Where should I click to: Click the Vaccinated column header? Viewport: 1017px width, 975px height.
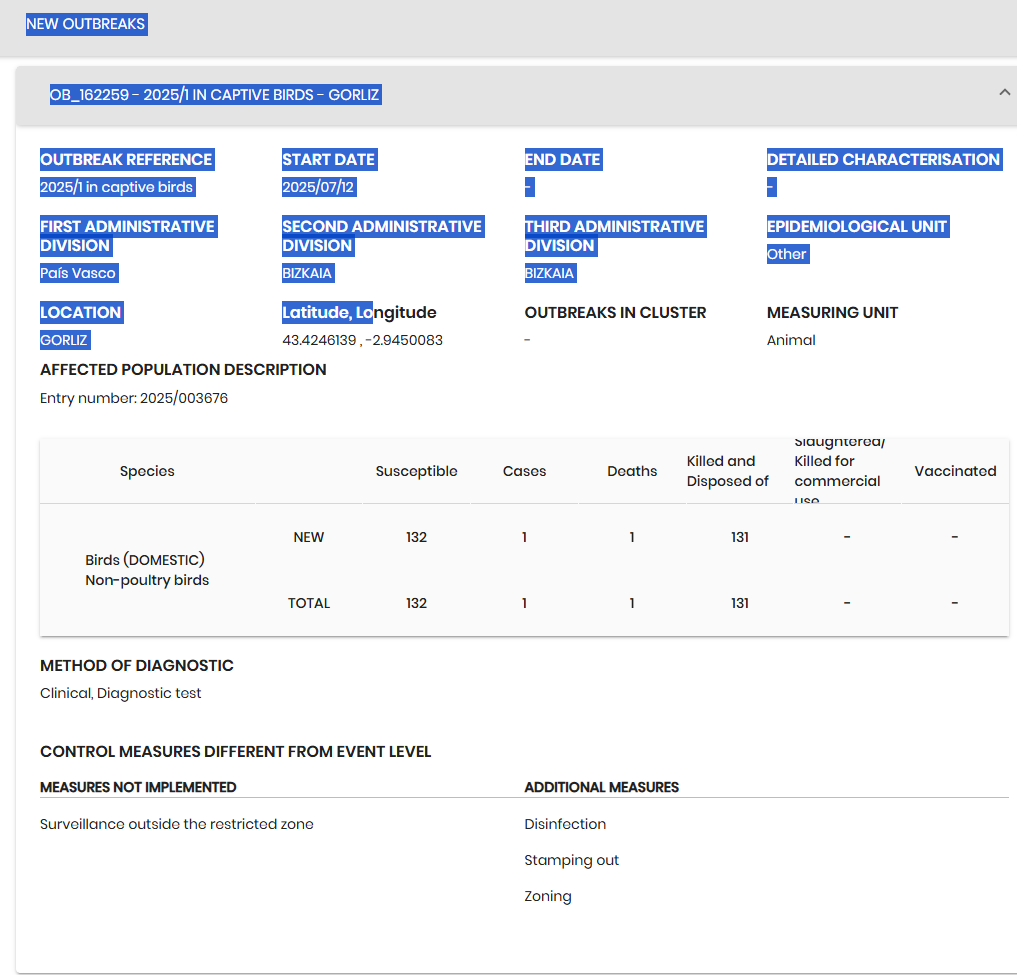tap(955, 471)
